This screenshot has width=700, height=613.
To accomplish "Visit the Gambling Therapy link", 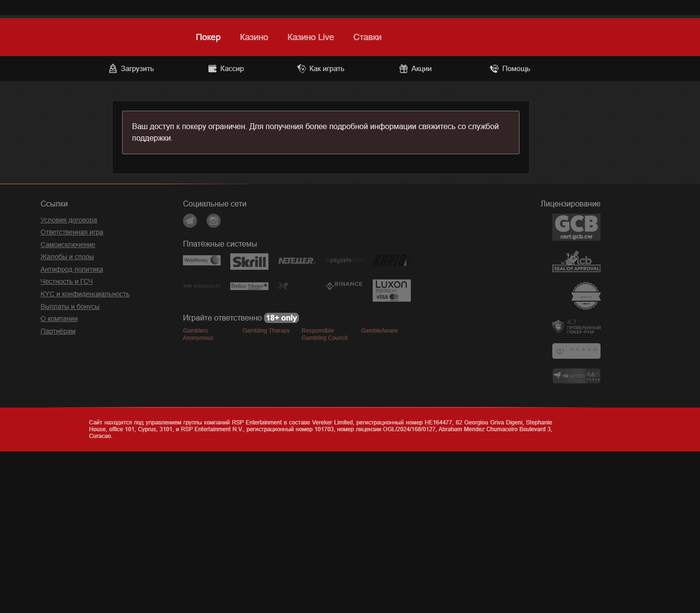I will (x=266, y=331).
